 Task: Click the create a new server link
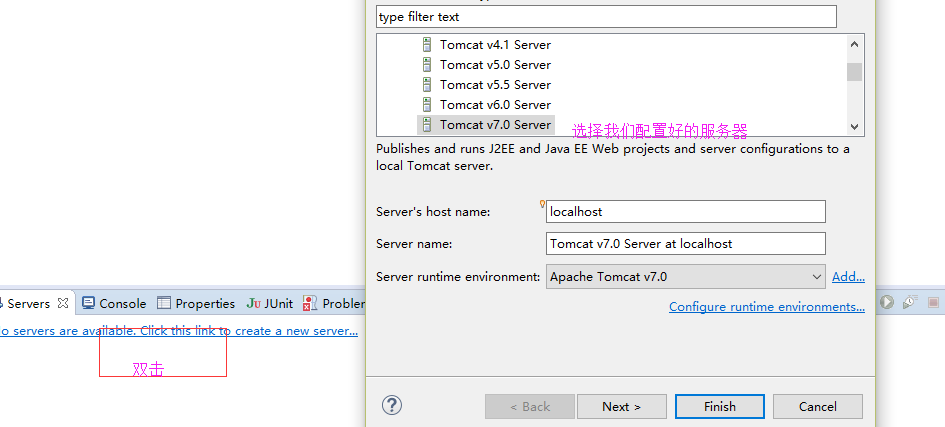(178, 331)
